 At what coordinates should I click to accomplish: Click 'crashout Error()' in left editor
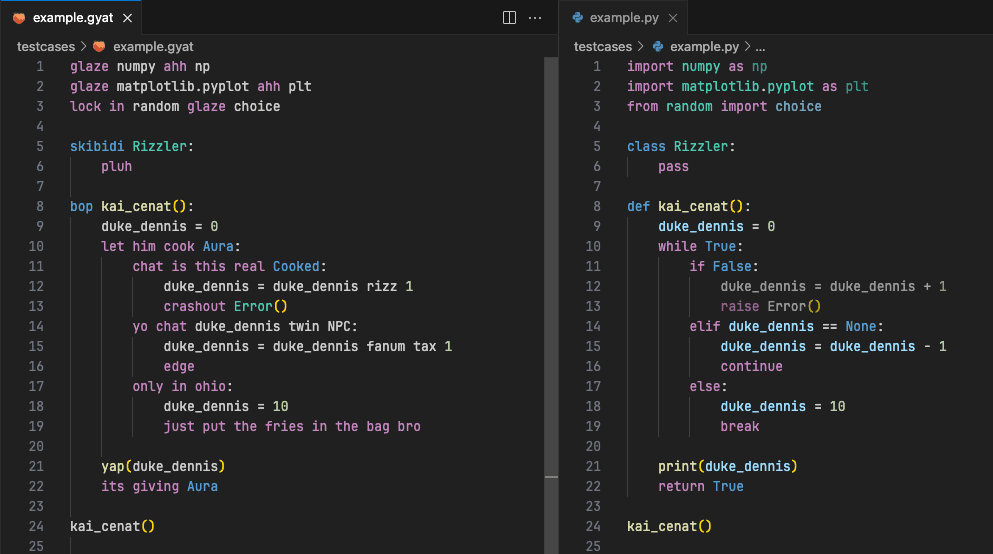point(225,306)
